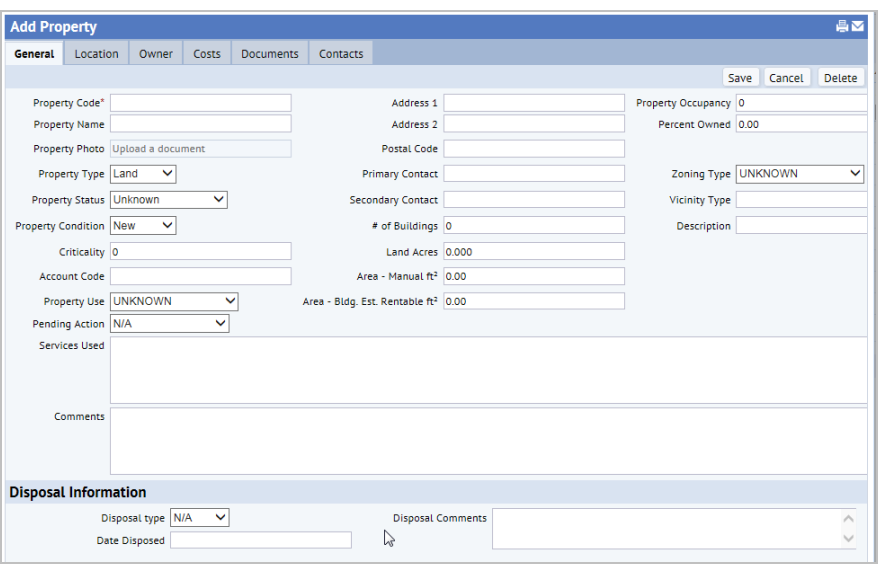The height and width of the screenshot is (565, 879).
Task: Expand the Property Type dropdown
Action: coord(143,174)
